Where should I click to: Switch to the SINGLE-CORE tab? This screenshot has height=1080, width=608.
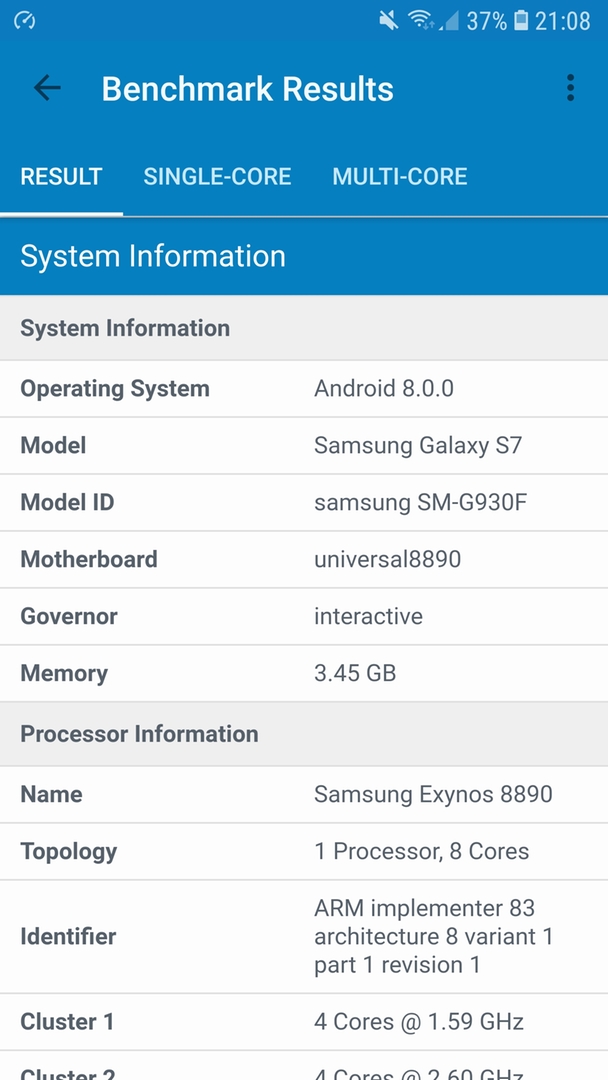(x=217, y=176)
